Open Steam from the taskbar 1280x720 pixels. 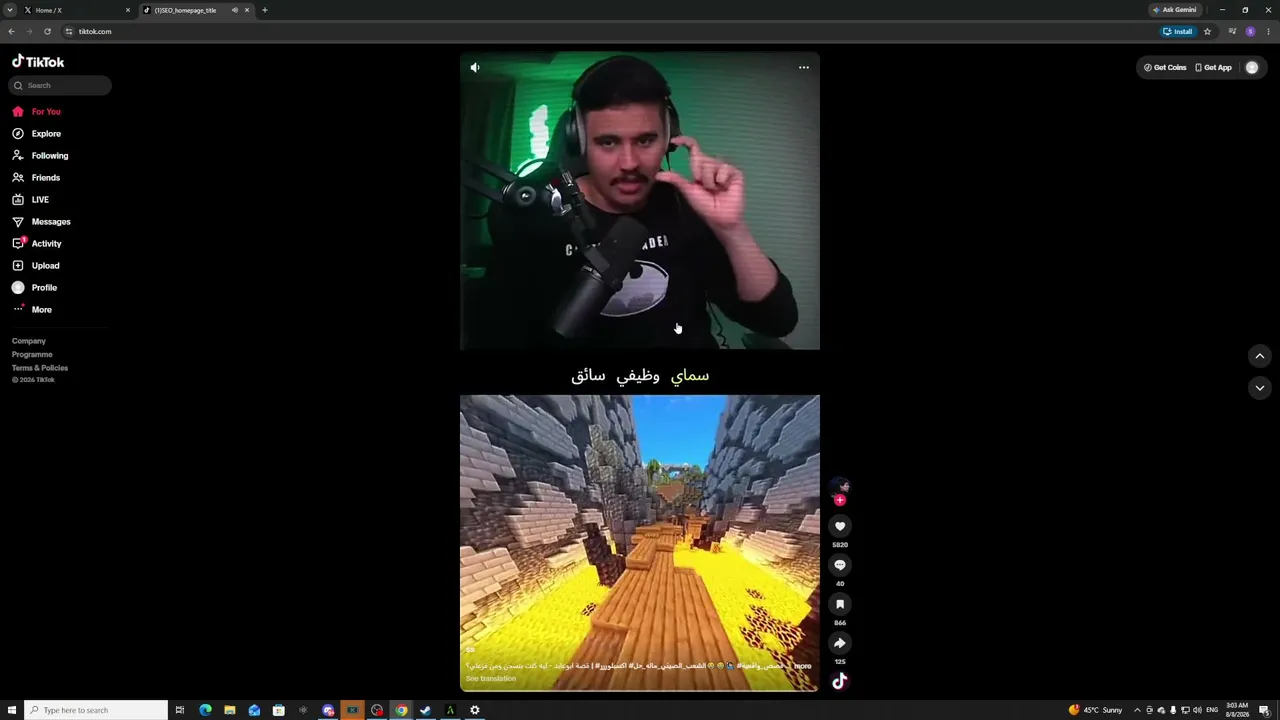click(x=425, y=710)
